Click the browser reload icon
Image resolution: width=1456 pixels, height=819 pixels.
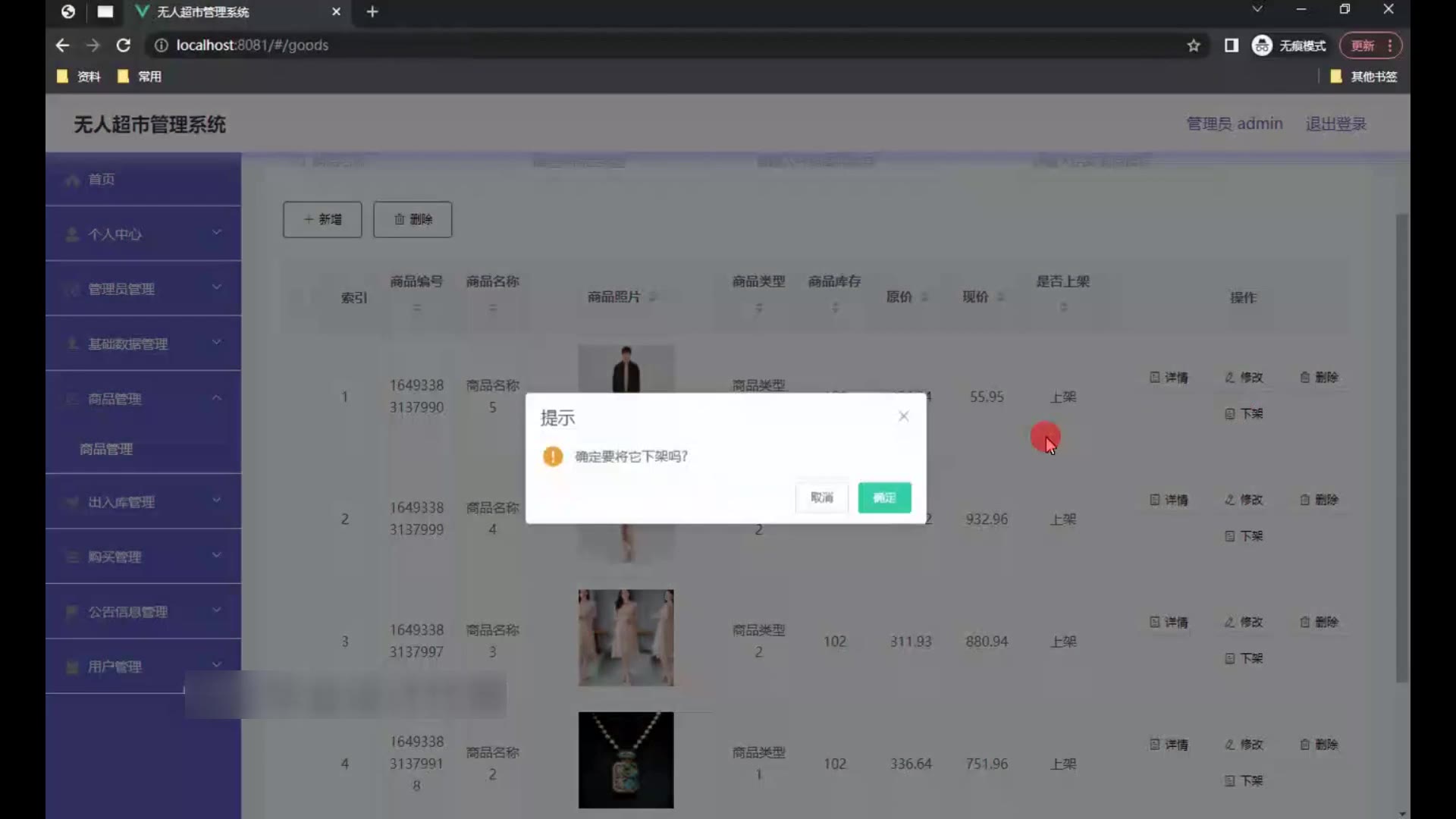click(124, 45)
